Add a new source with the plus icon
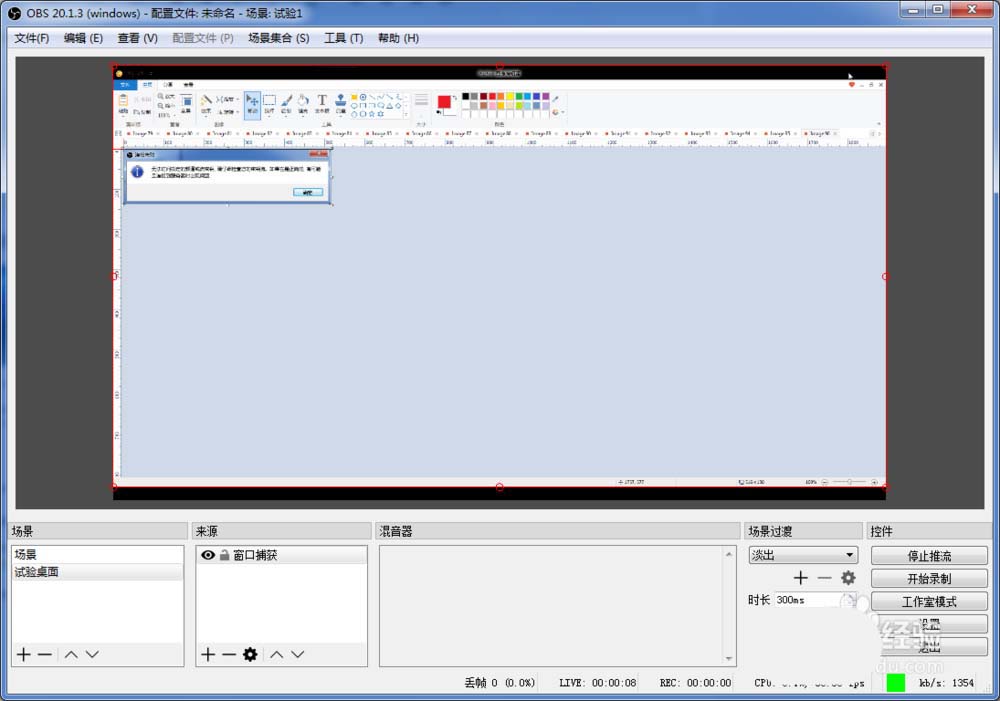Screen dimensions: 1000x701 pos(210,655)
